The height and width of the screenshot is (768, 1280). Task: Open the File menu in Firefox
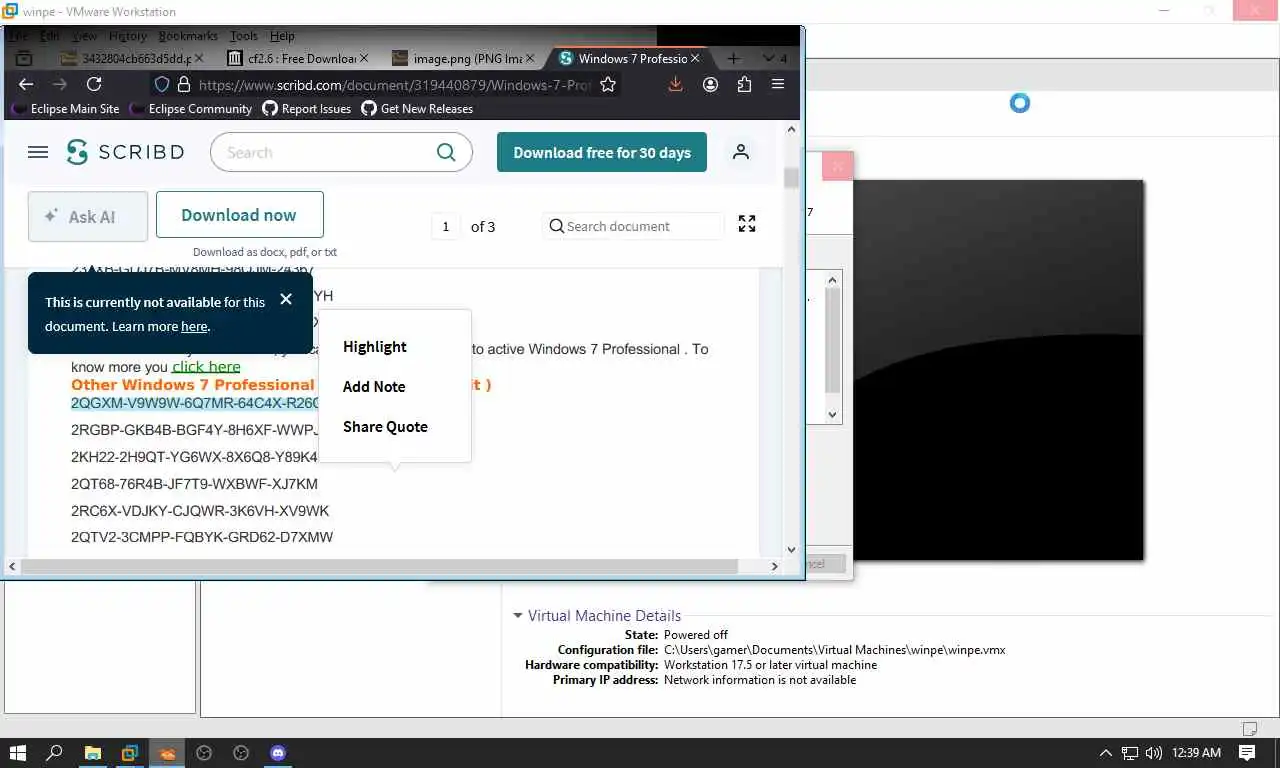point(19,36)
